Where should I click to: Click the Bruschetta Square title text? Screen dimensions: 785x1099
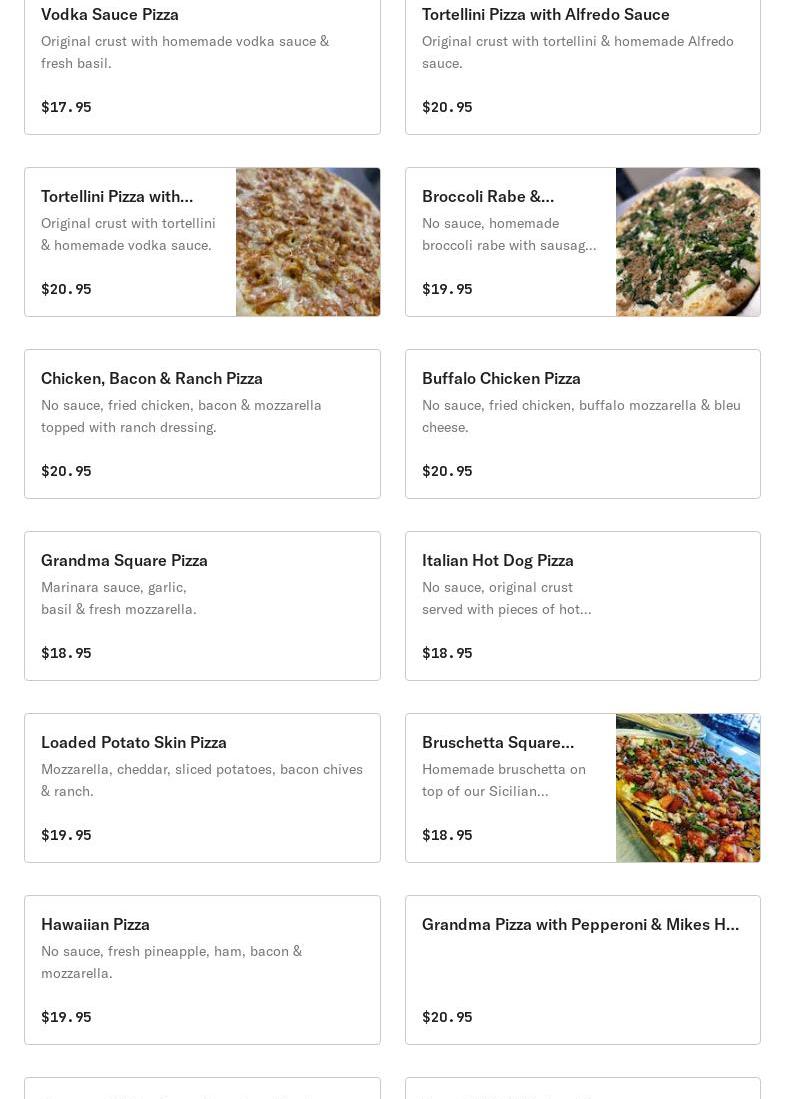pos(498,742)
